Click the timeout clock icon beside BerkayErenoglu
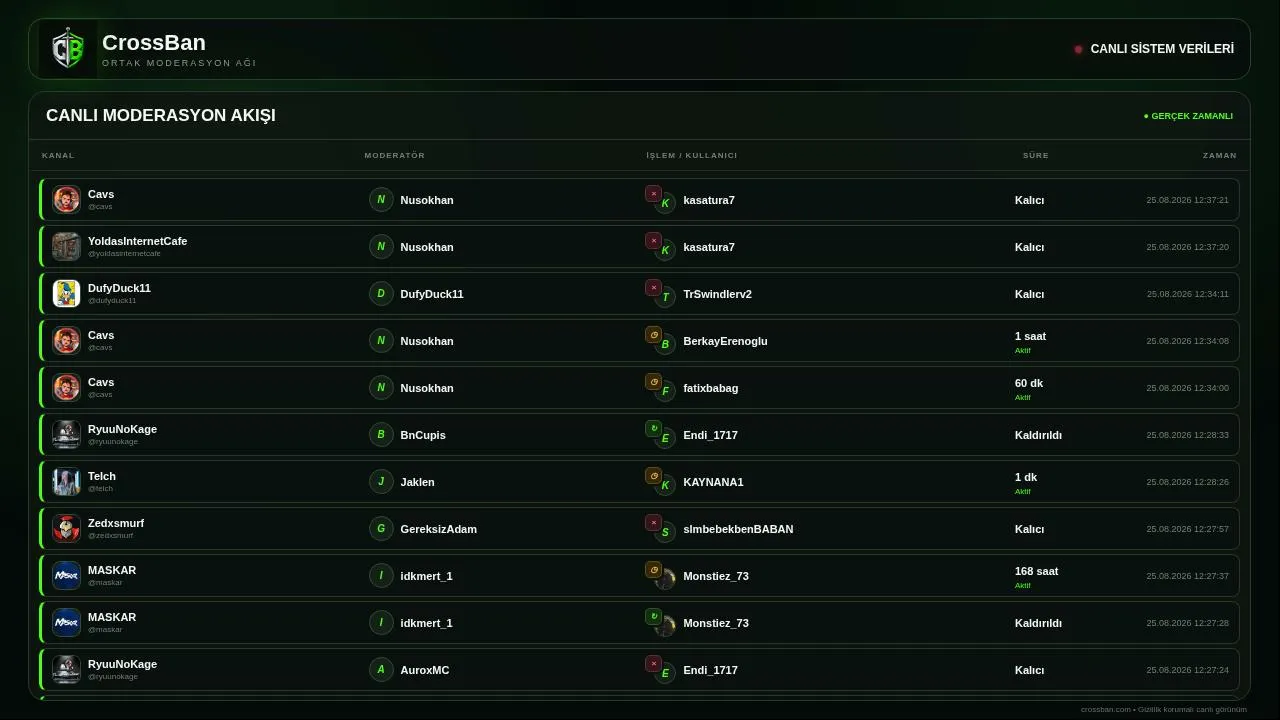The height and width of the screenshot is (720, 1280). (x=653, y=334)
